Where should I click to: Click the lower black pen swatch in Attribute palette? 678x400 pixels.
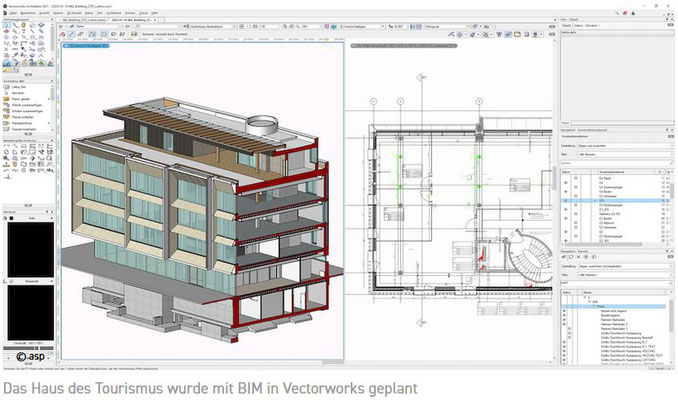31,312
